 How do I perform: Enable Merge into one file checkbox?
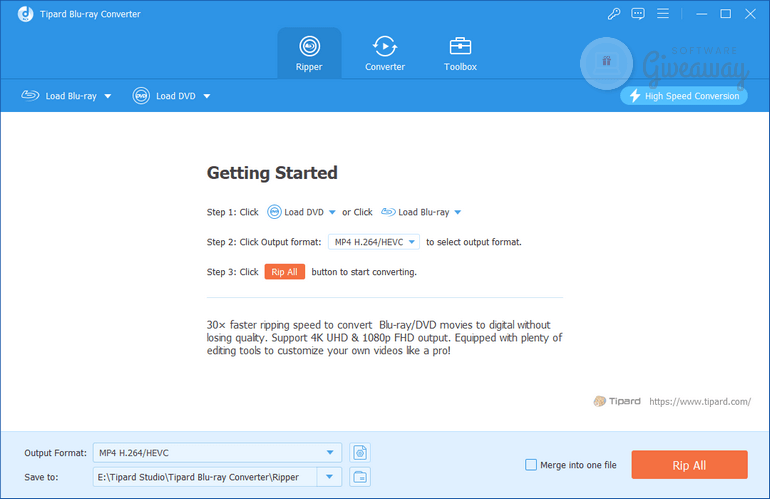click(x=531, y=465)
